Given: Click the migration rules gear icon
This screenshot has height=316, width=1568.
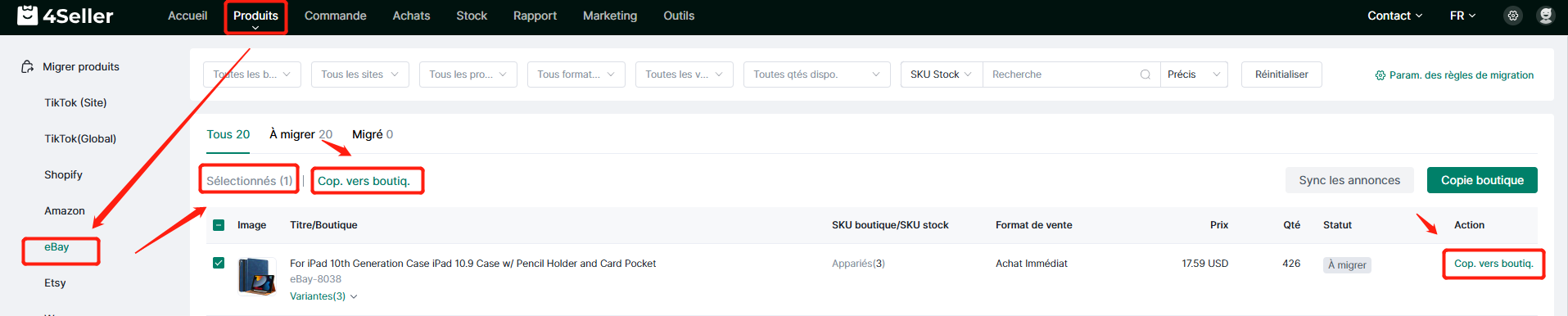Looking at the screenshot, I should pyautogui.click(x=1380, y=75).
